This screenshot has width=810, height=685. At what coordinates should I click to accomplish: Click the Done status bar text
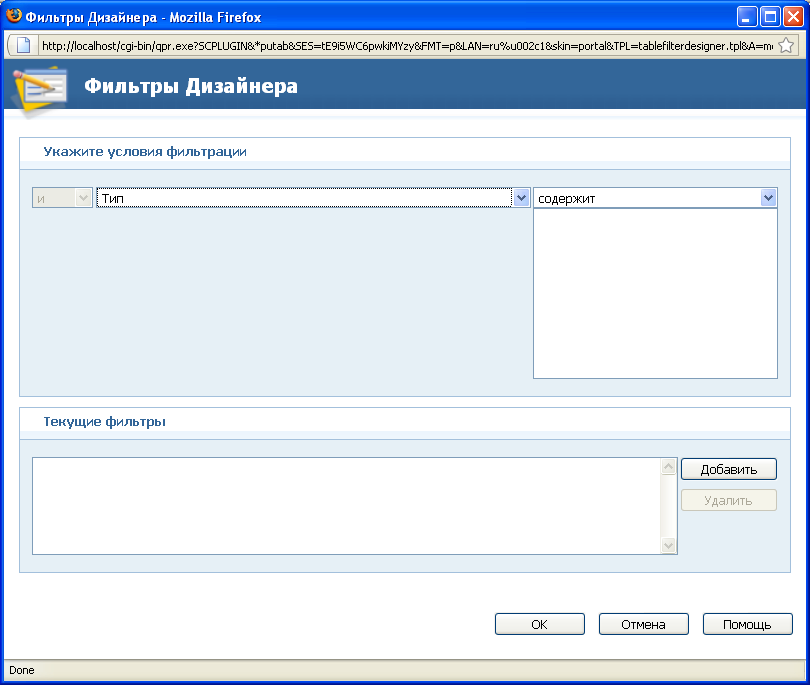(22, 670)
